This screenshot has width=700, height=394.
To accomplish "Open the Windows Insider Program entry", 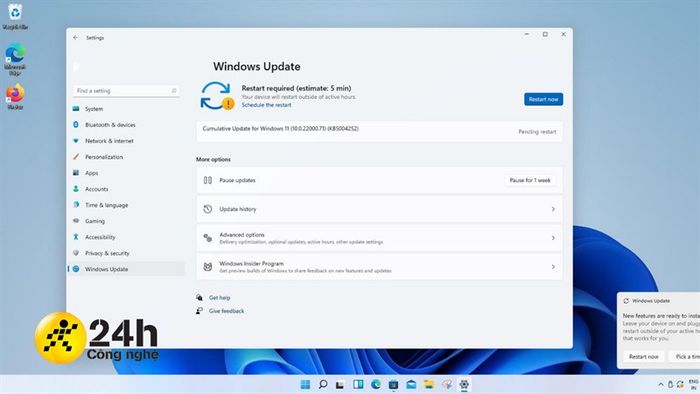I will pyautogui.click(x=379, y=267).
